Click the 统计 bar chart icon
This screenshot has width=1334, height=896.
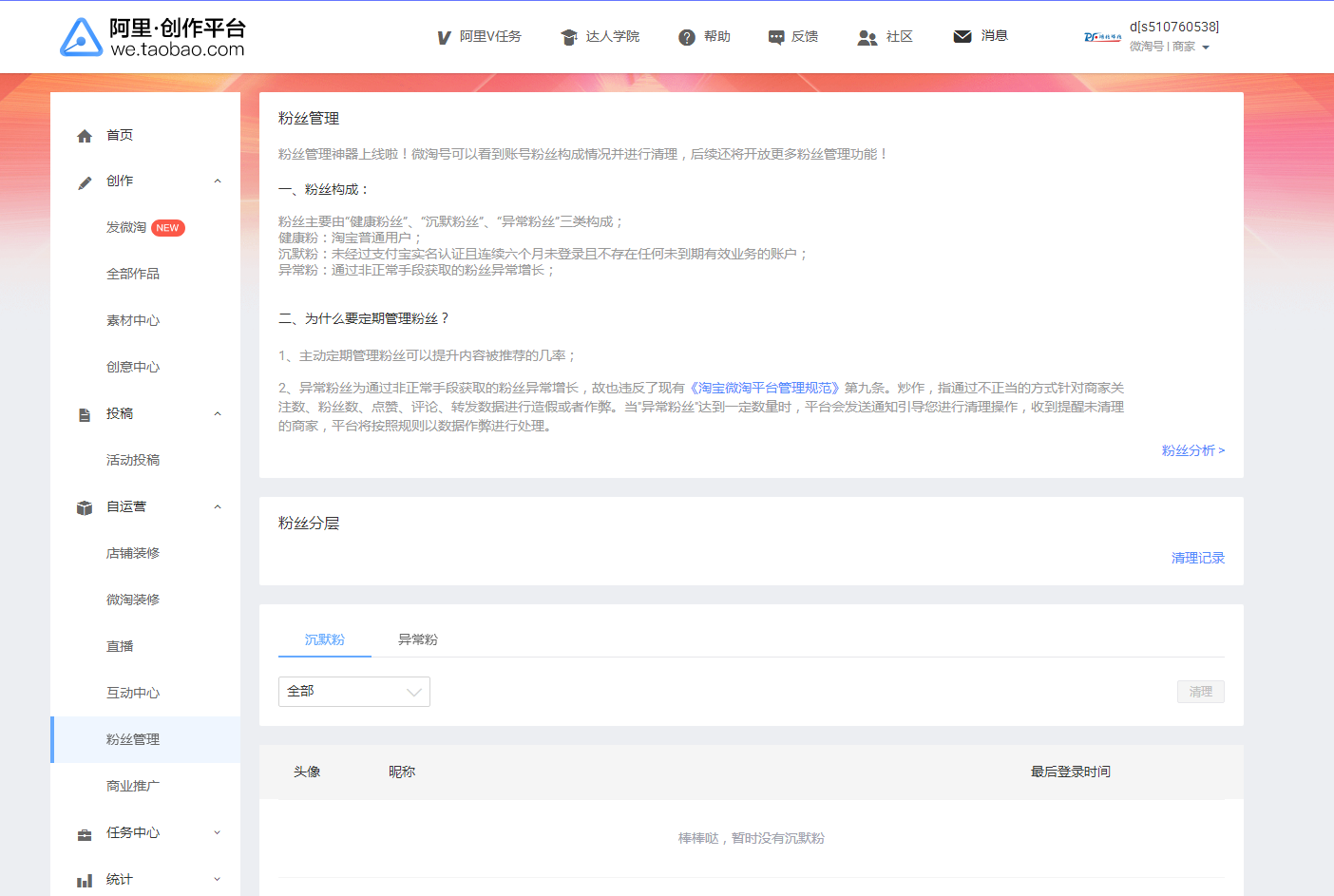(85, 880)
